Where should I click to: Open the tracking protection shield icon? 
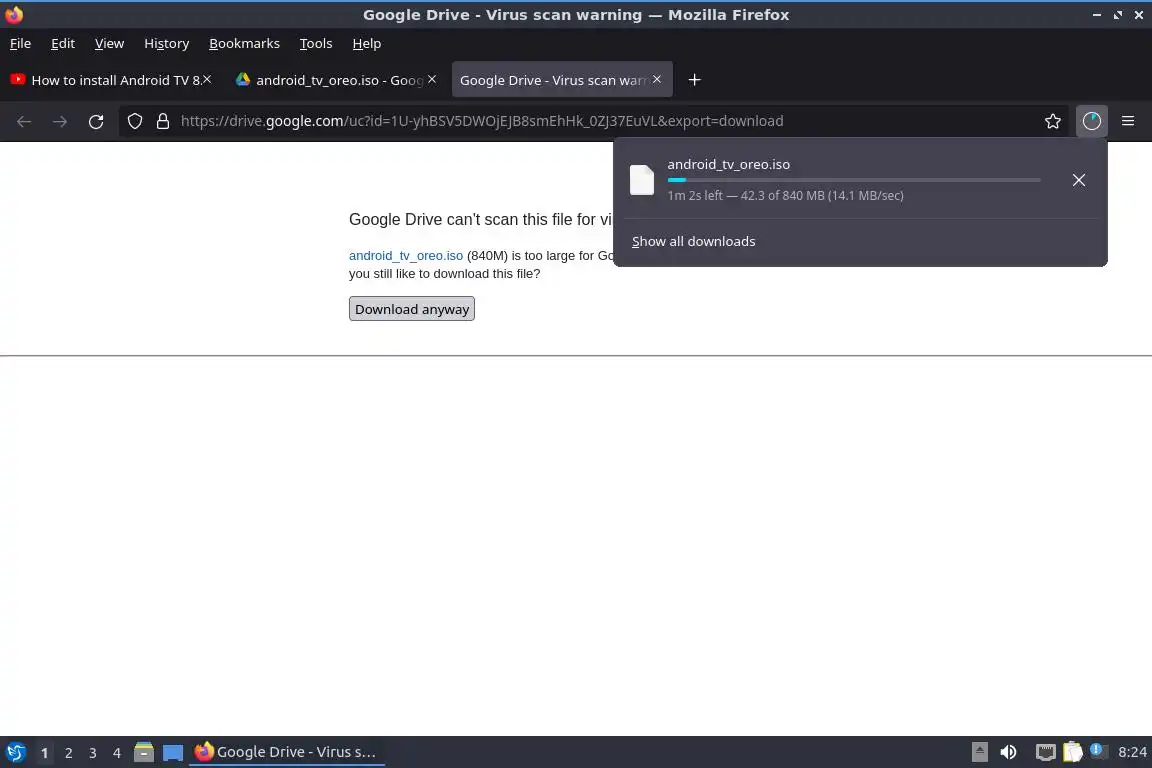tap(134, 121)
